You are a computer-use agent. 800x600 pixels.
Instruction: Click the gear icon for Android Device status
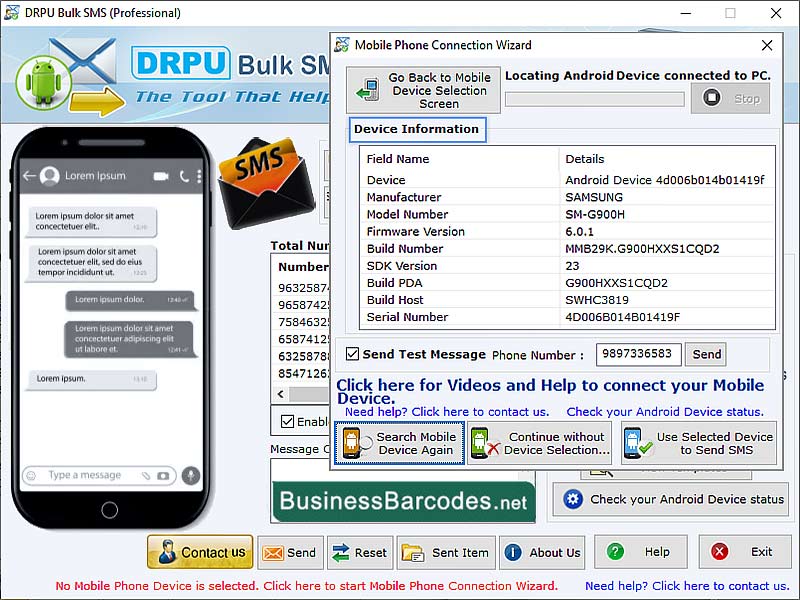point(574,501)
